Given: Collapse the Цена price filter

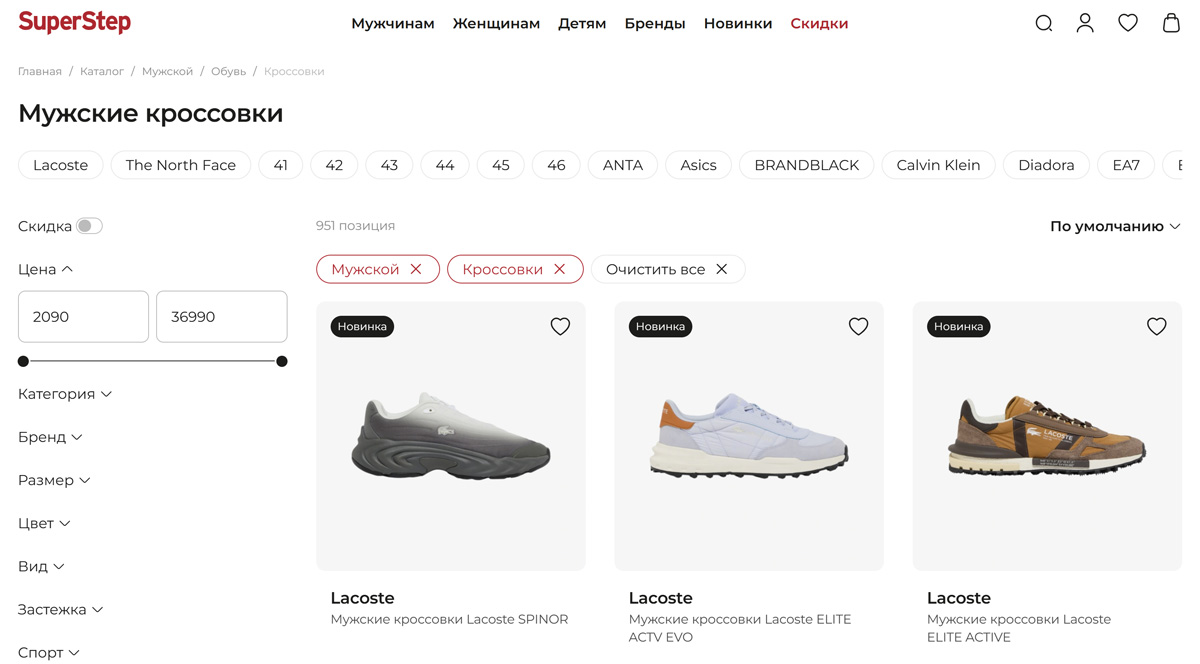Looking at the screenshot, I should pyautogui.click(x=45, y=269).
